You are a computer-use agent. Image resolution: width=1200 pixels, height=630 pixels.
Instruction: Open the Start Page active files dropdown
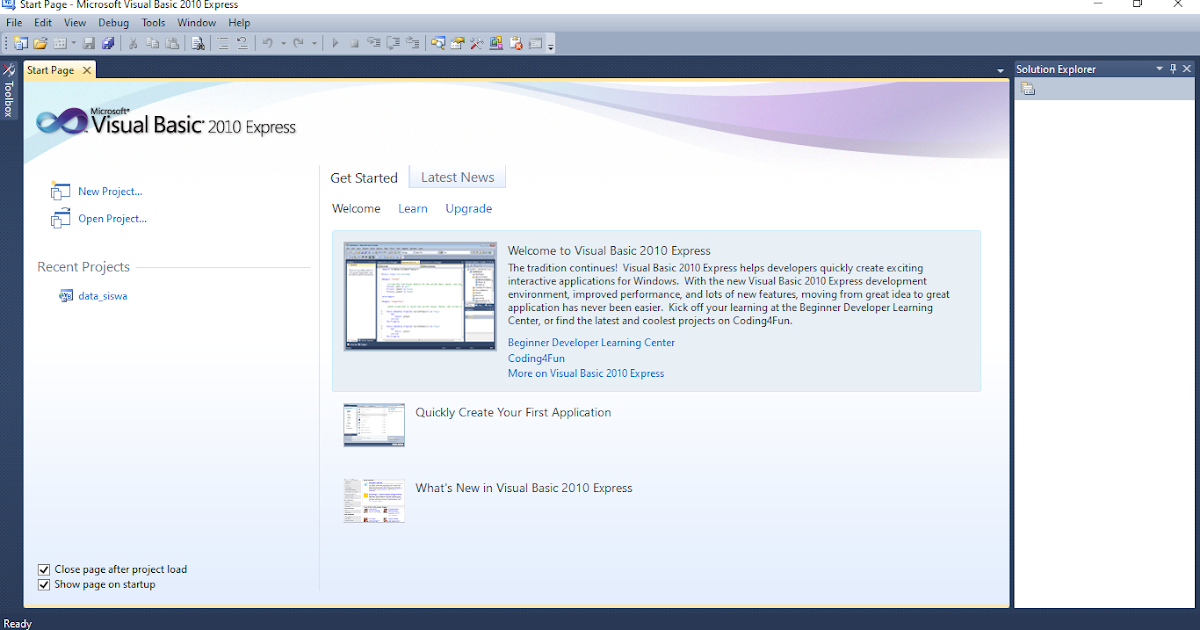click(x=1001, y=69)
